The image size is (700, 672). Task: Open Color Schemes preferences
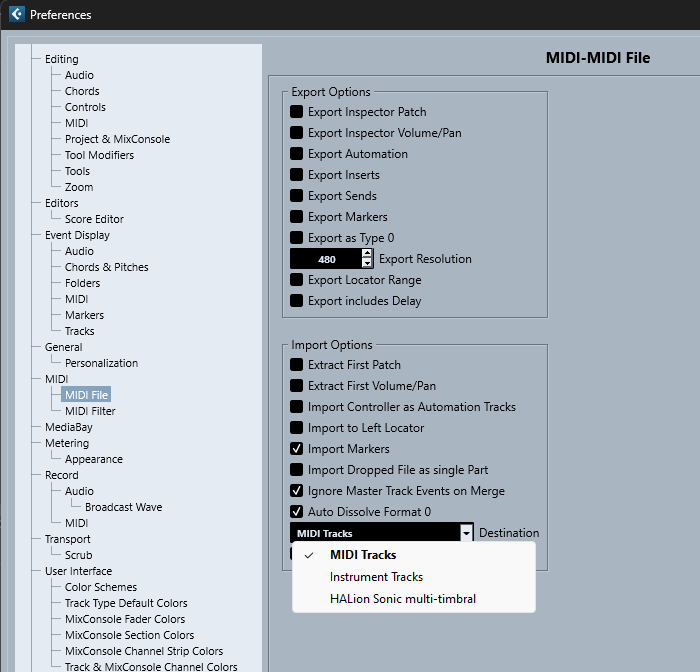101,587
